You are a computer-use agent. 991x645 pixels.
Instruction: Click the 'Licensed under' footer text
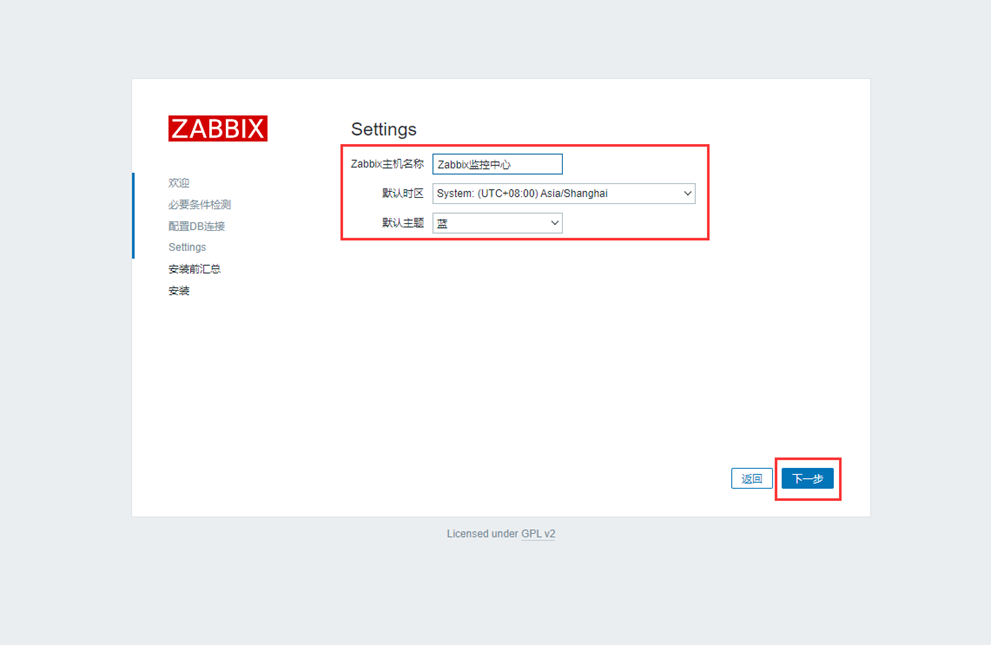tap(482, 534)
